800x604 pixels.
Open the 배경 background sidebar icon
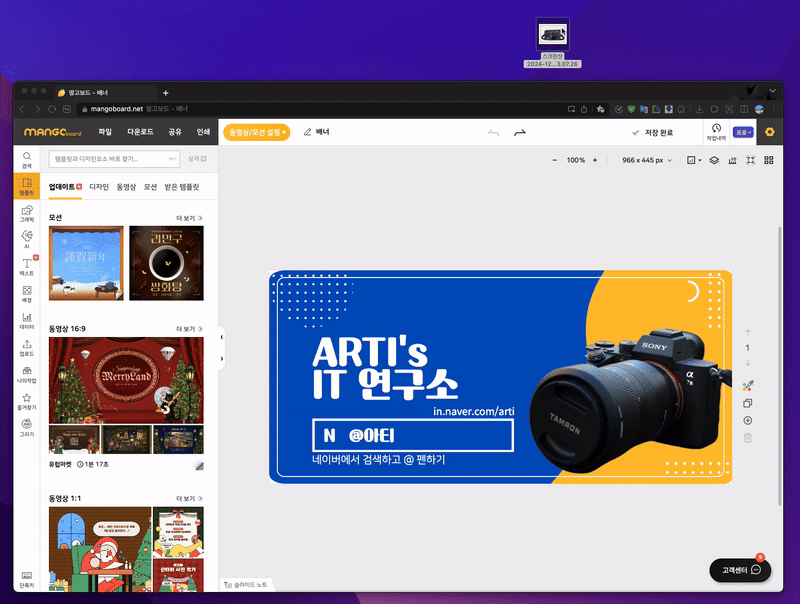27,294
